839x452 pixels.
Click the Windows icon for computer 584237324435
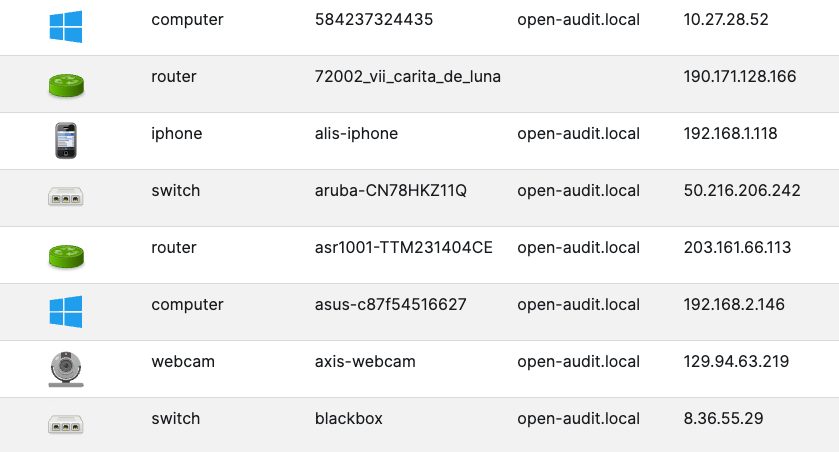(x=66, y=27)
